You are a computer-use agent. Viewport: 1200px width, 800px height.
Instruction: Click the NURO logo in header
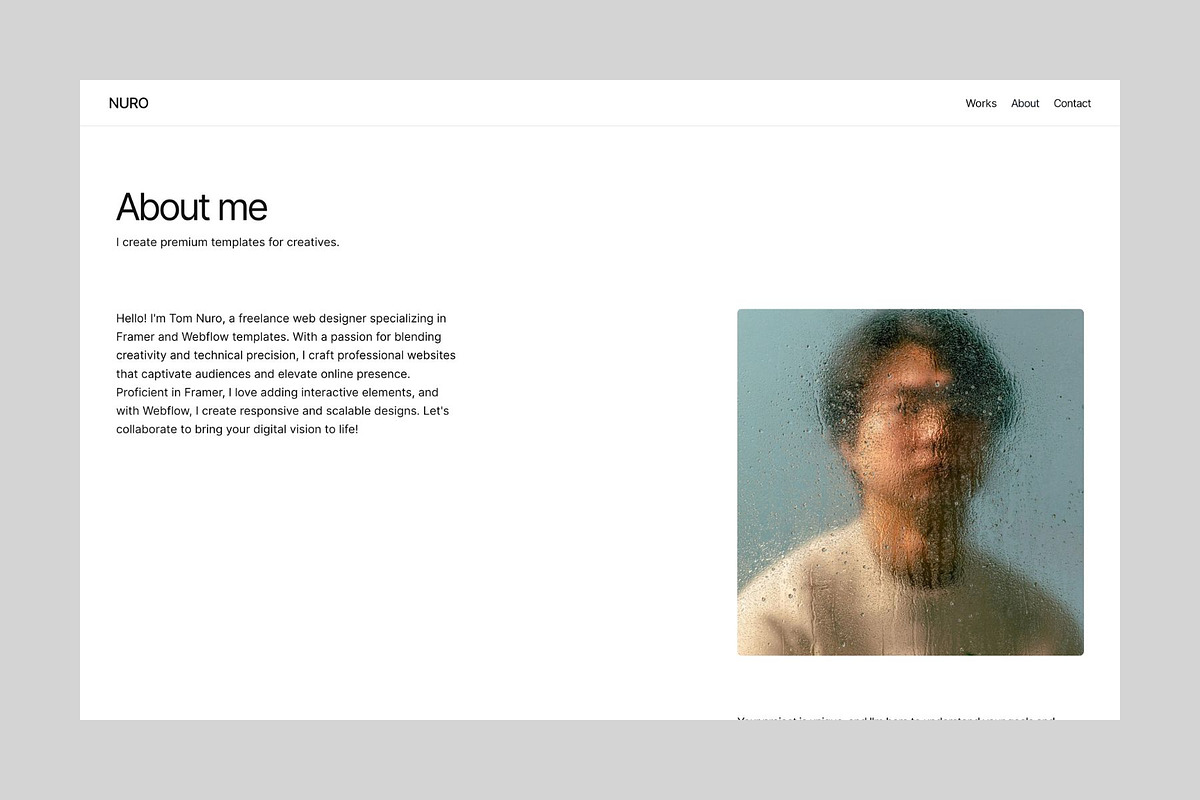click(128, 103)
